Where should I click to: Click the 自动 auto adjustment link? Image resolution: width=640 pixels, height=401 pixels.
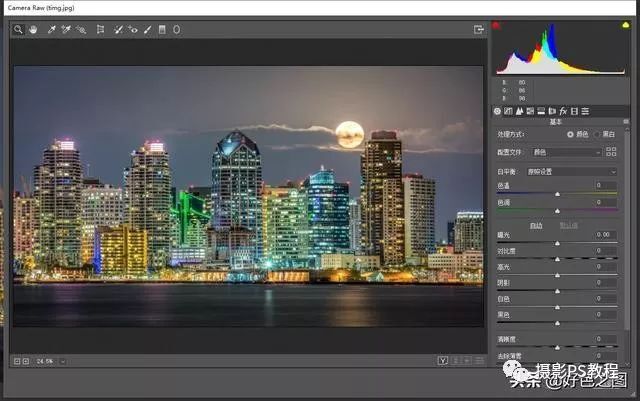click(537, 225)
